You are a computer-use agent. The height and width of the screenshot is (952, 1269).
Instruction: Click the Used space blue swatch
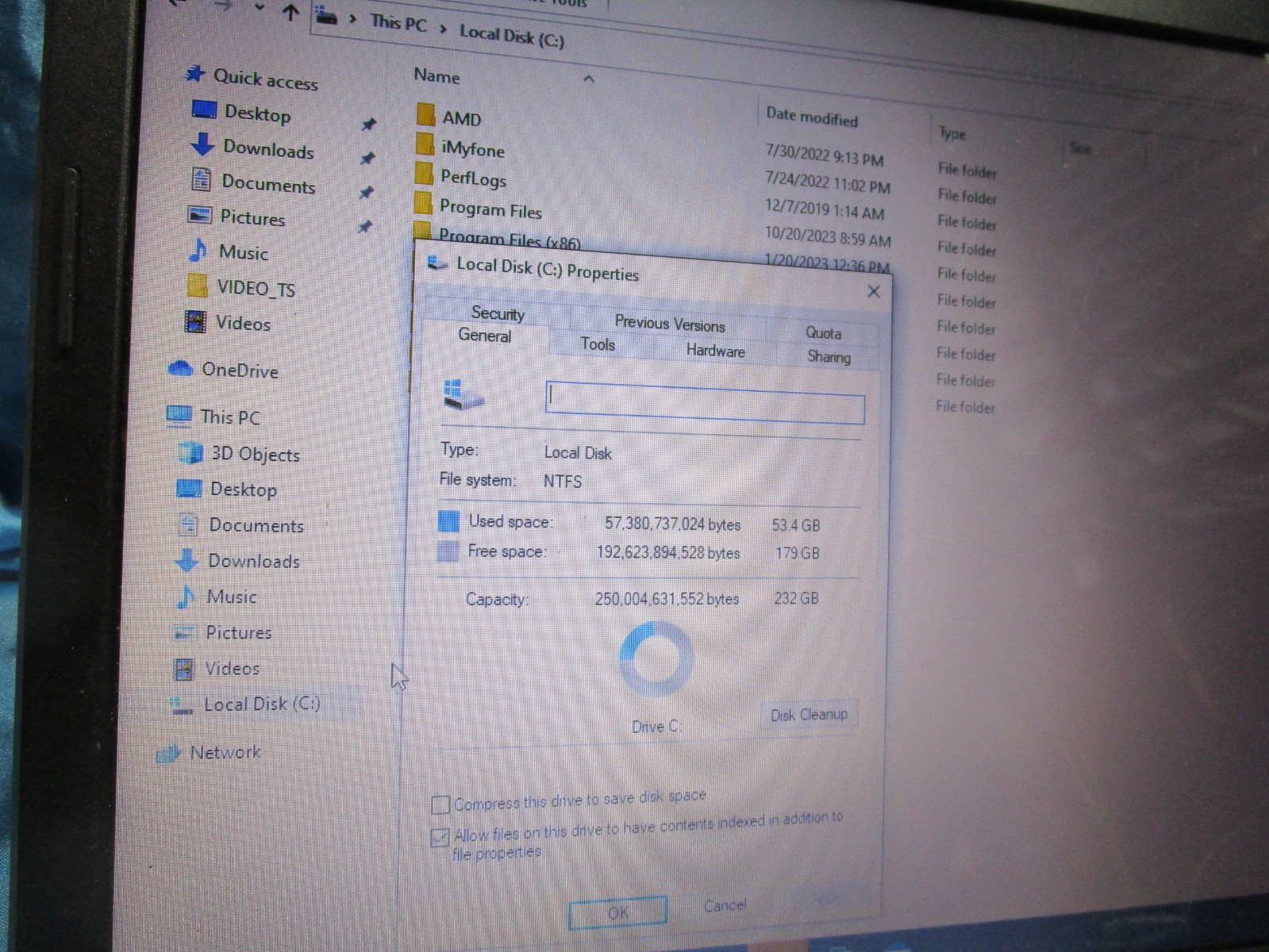click(x=448, y=521)
